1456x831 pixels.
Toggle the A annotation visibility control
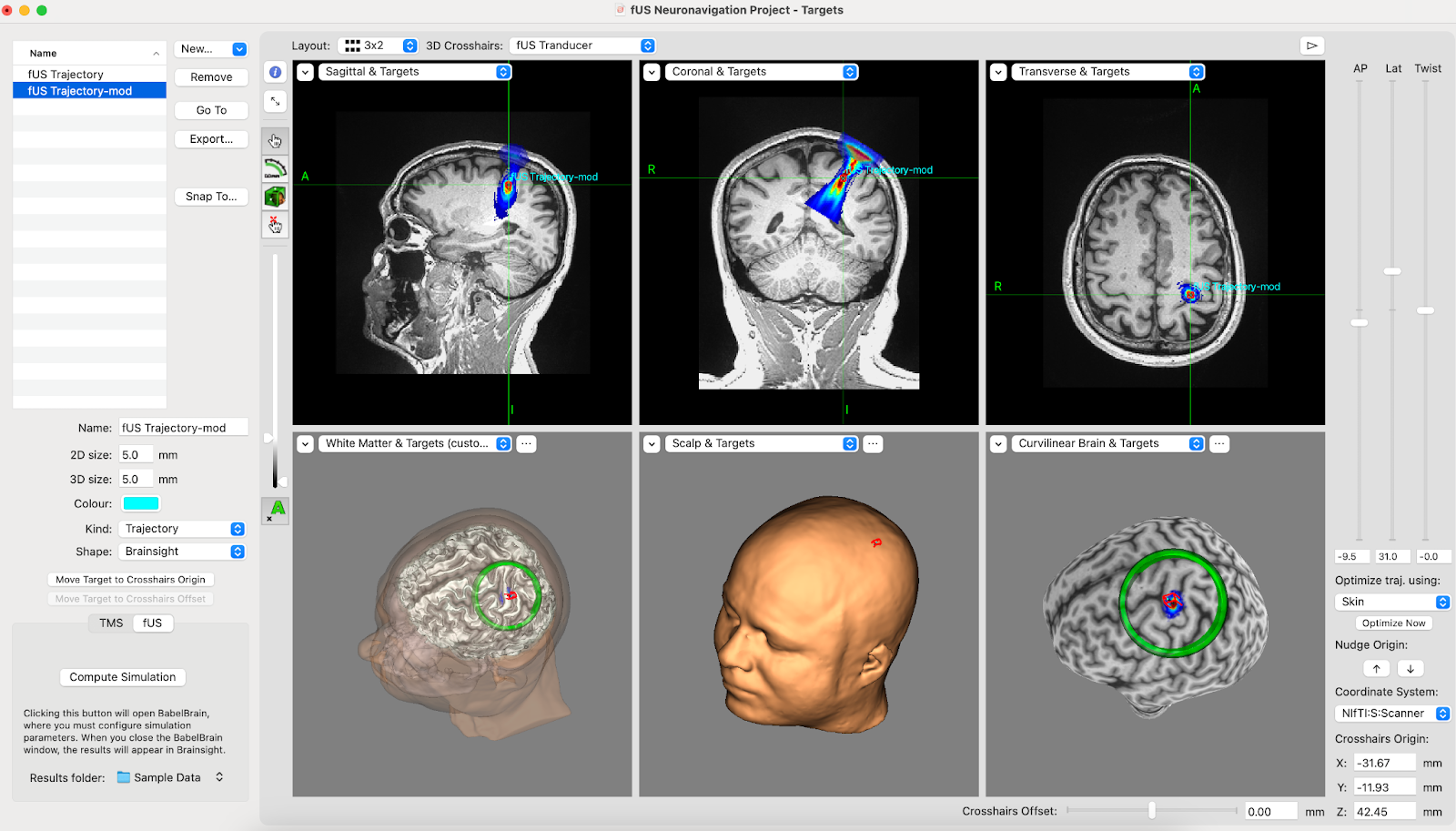click(275, 510)
